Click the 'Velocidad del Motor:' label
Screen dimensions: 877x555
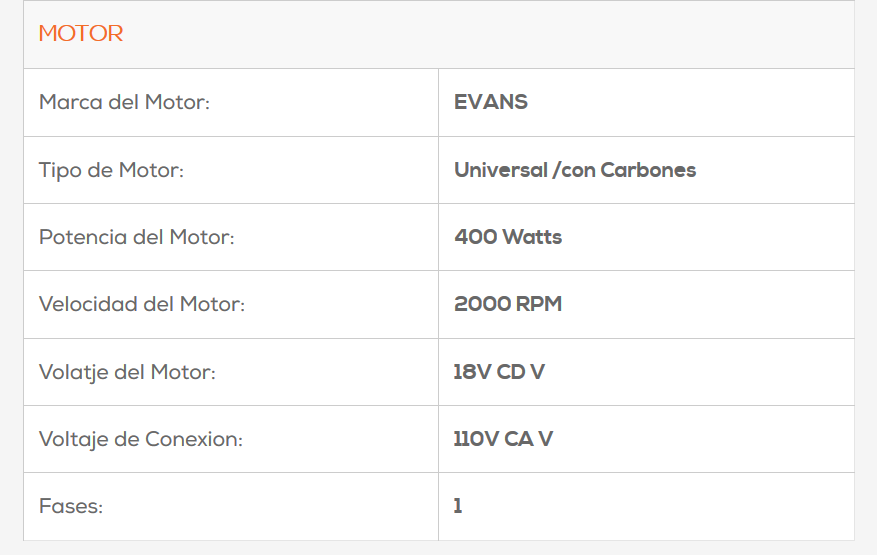pyautogui.click(x=141, y=304)
